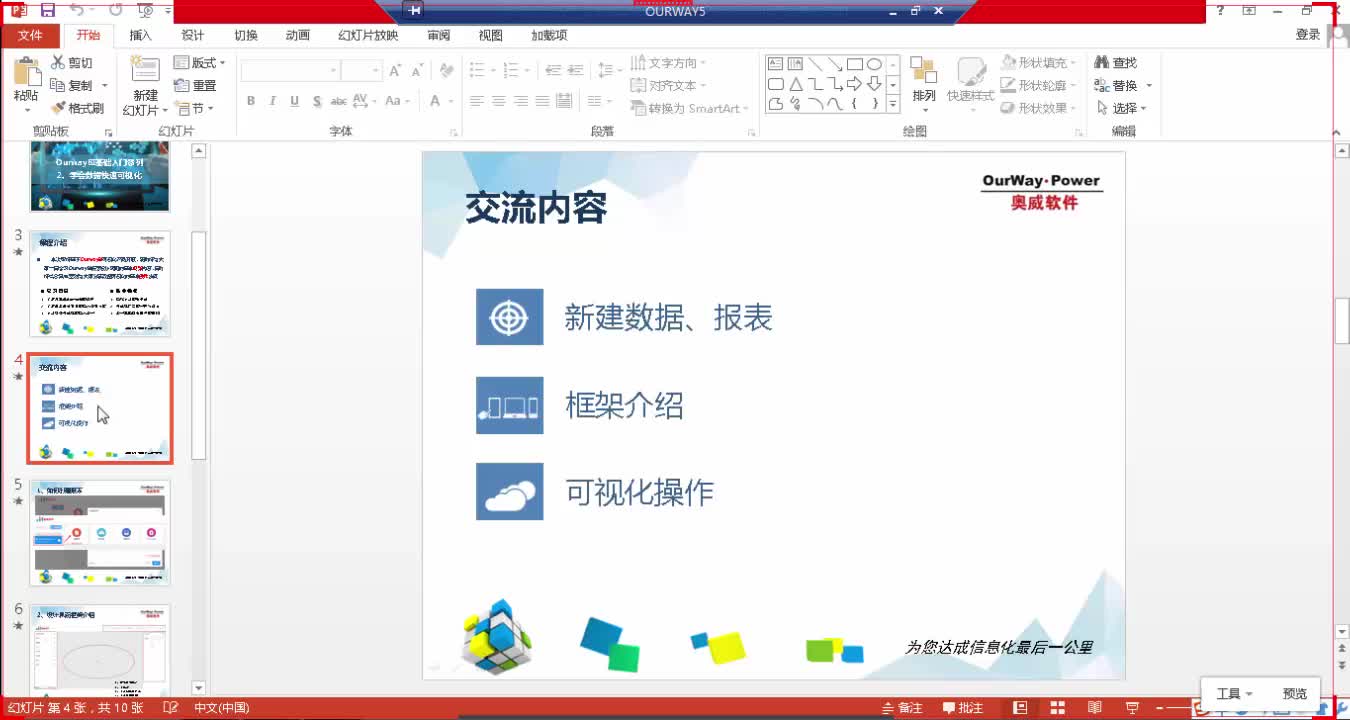Open the Find (查找) function

click(x=1119, y=61)
